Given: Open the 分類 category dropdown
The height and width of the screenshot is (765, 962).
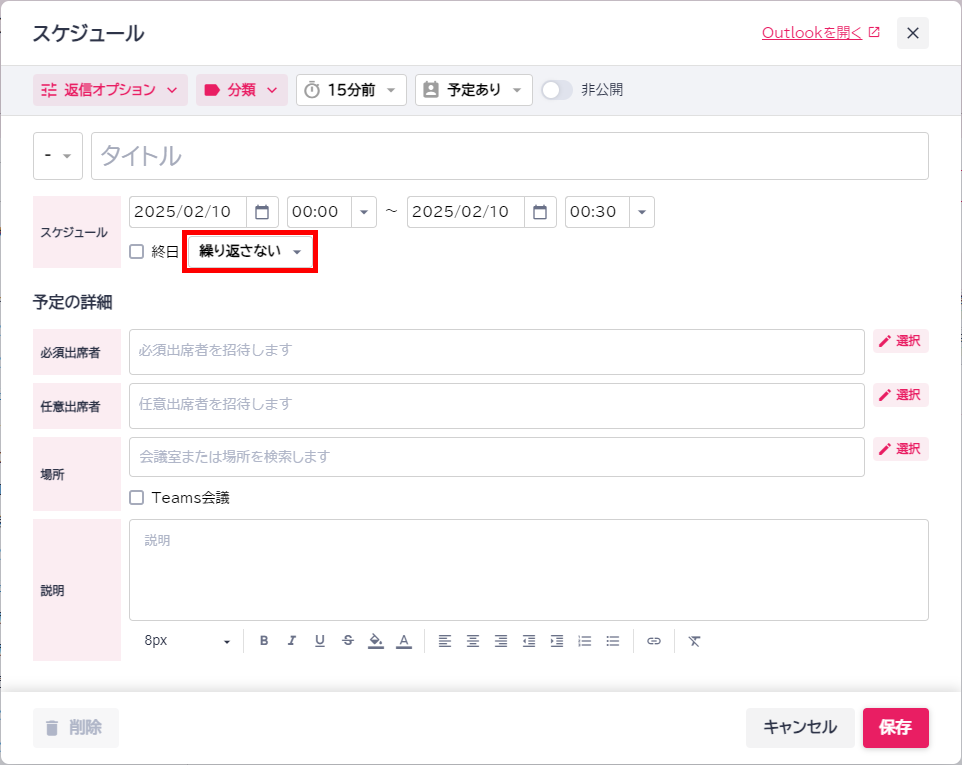Looking at the screenshot, I should point(242,90).
